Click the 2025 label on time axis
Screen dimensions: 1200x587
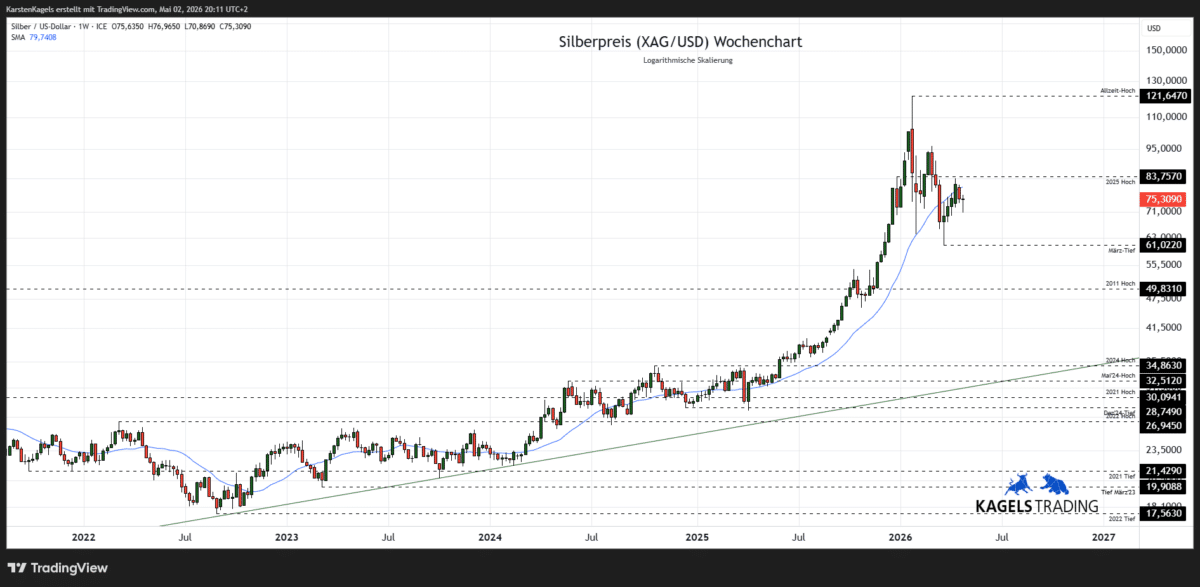pyautogui.click(x=697, y=537)
